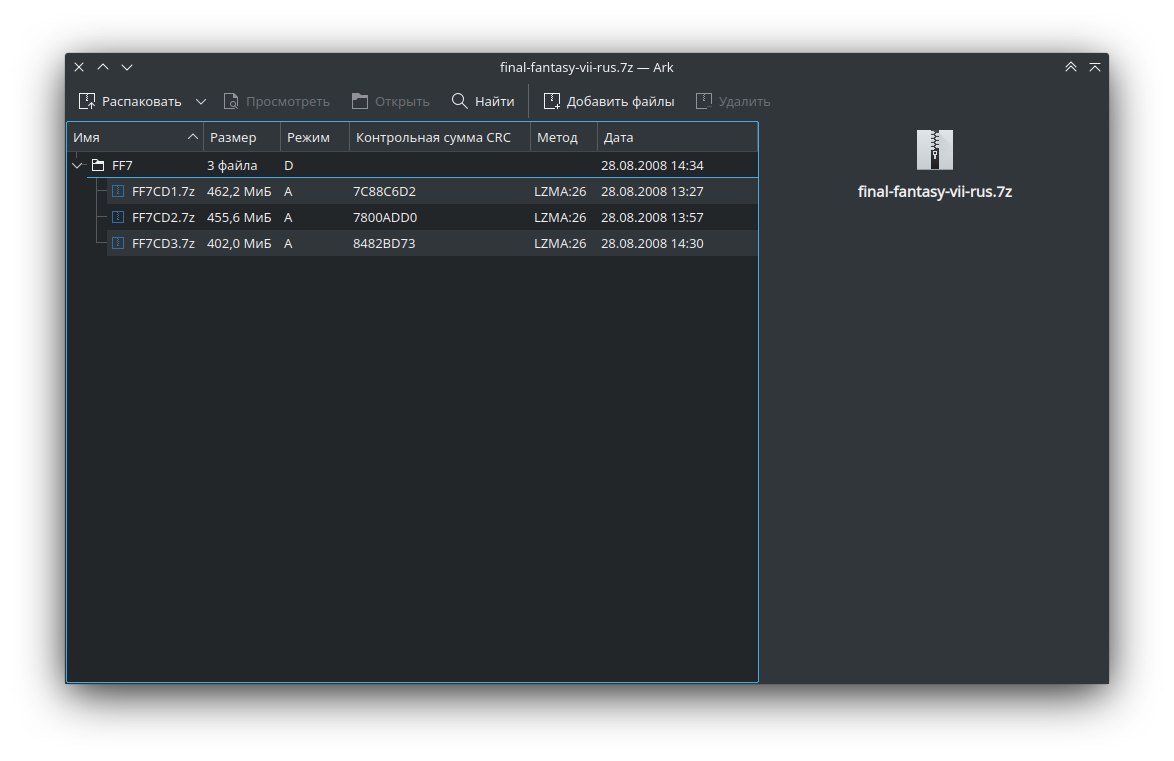The width and height of the screenshot is (1174, 761).
Task: Click the date 28.08.2008 14:30
Action: tap(652, 243)
